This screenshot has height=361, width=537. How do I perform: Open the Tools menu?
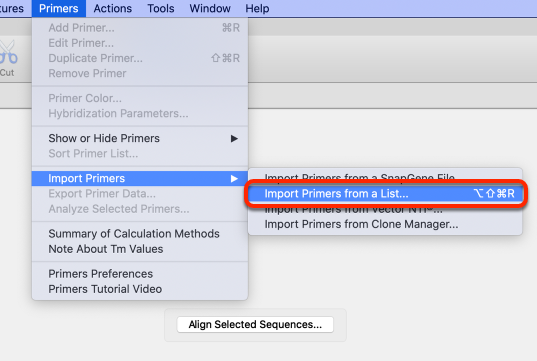coord(161,8)
